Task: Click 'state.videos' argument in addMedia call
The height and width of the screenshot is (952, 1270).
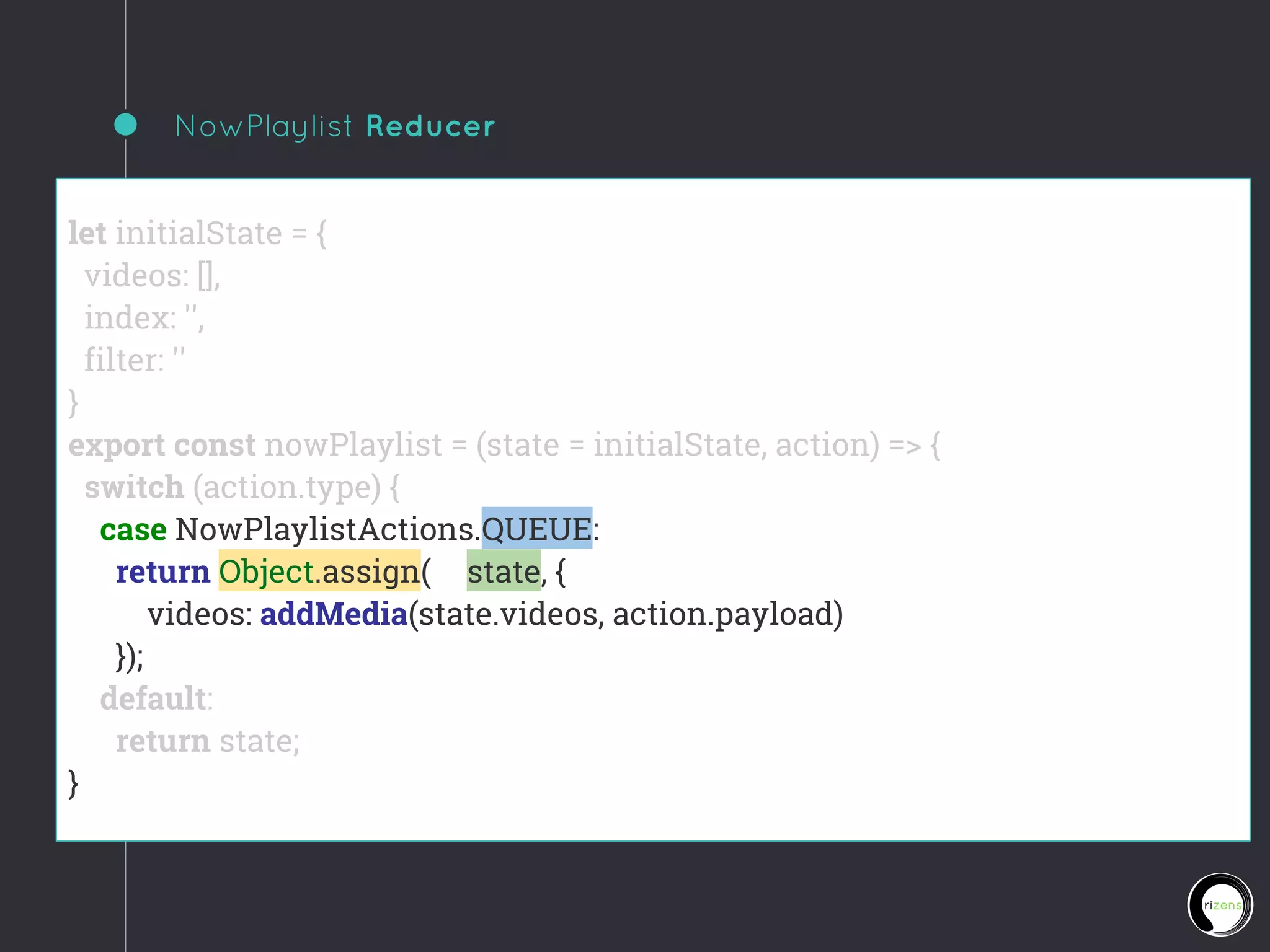Action: click(508, 614)
